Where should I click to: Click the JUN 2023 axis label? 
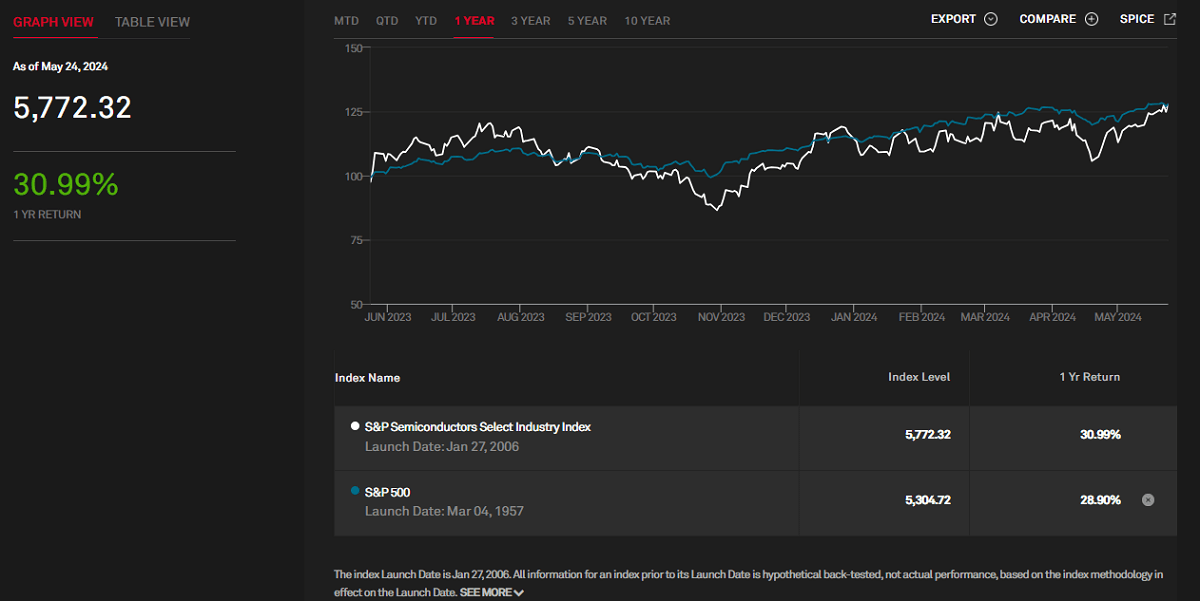(x=387, y=317)
